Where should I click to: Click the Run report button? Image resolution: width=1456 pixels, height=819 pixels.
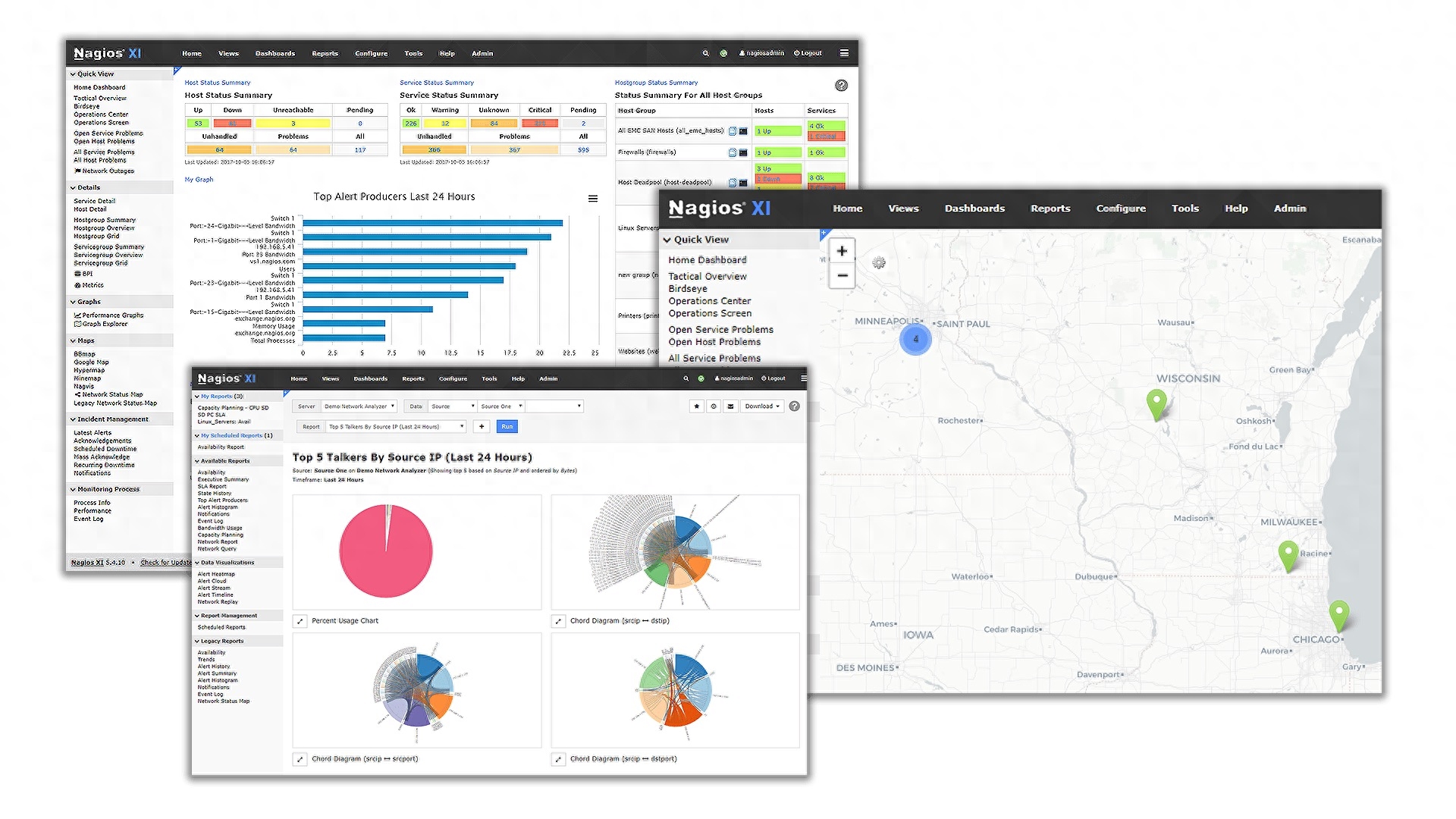pos(506,427)
